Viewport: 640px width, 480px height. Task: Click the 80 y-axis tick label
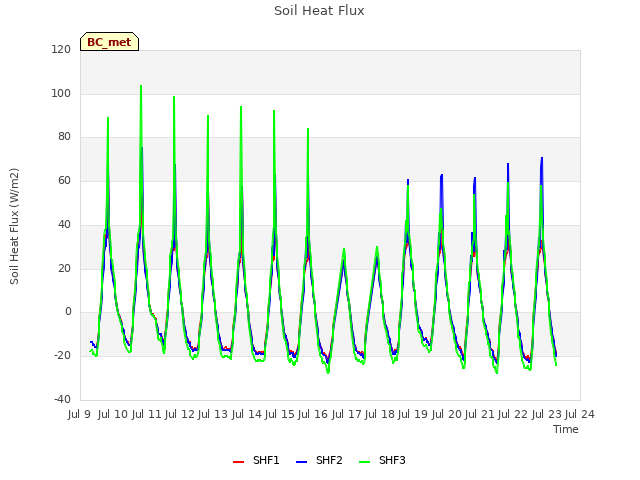point(64,137)
